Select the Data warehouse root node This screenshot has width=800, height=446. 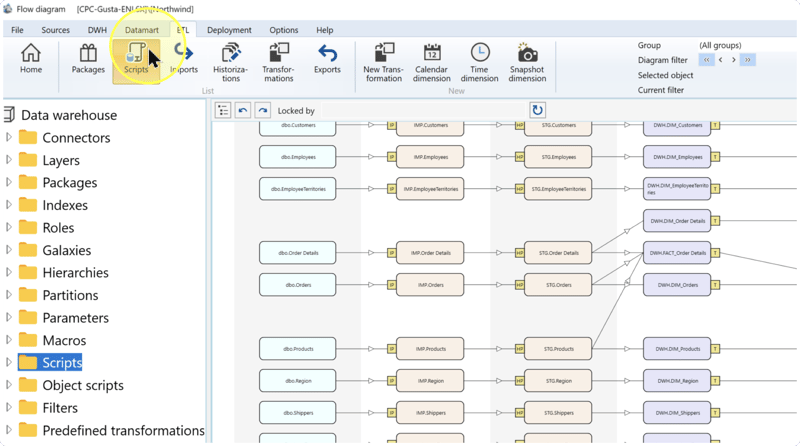click(69, 115)
